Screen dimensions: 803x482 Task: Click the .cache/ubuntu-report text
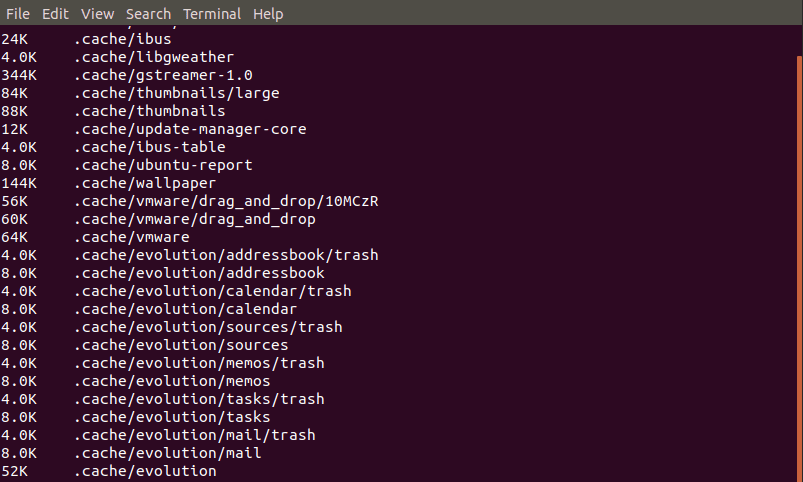163,165
